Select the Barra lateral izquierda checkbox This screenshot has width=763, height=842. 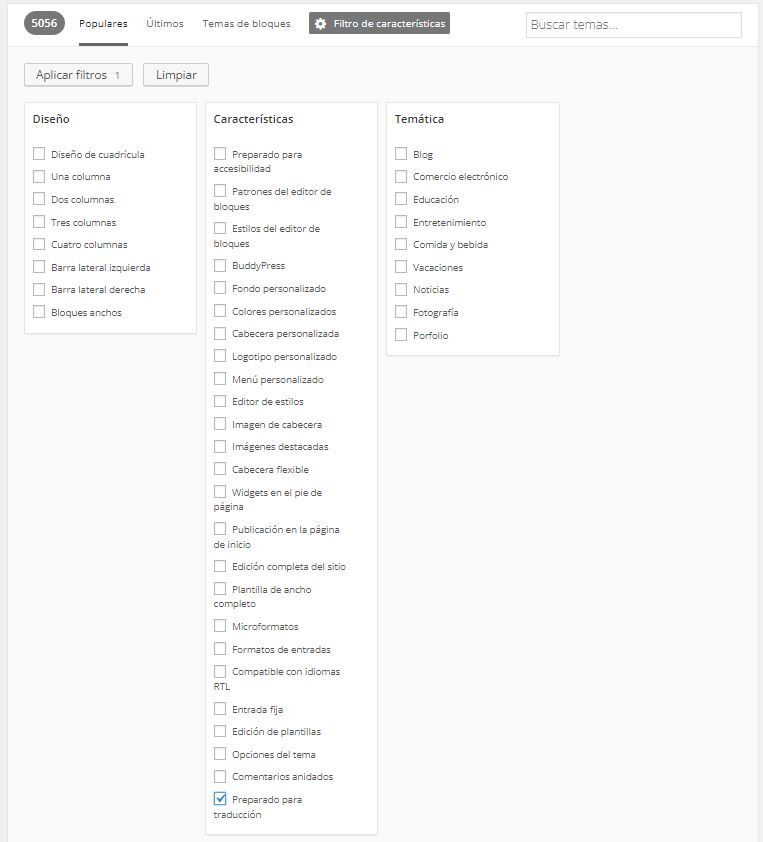(x=39, y=267)
